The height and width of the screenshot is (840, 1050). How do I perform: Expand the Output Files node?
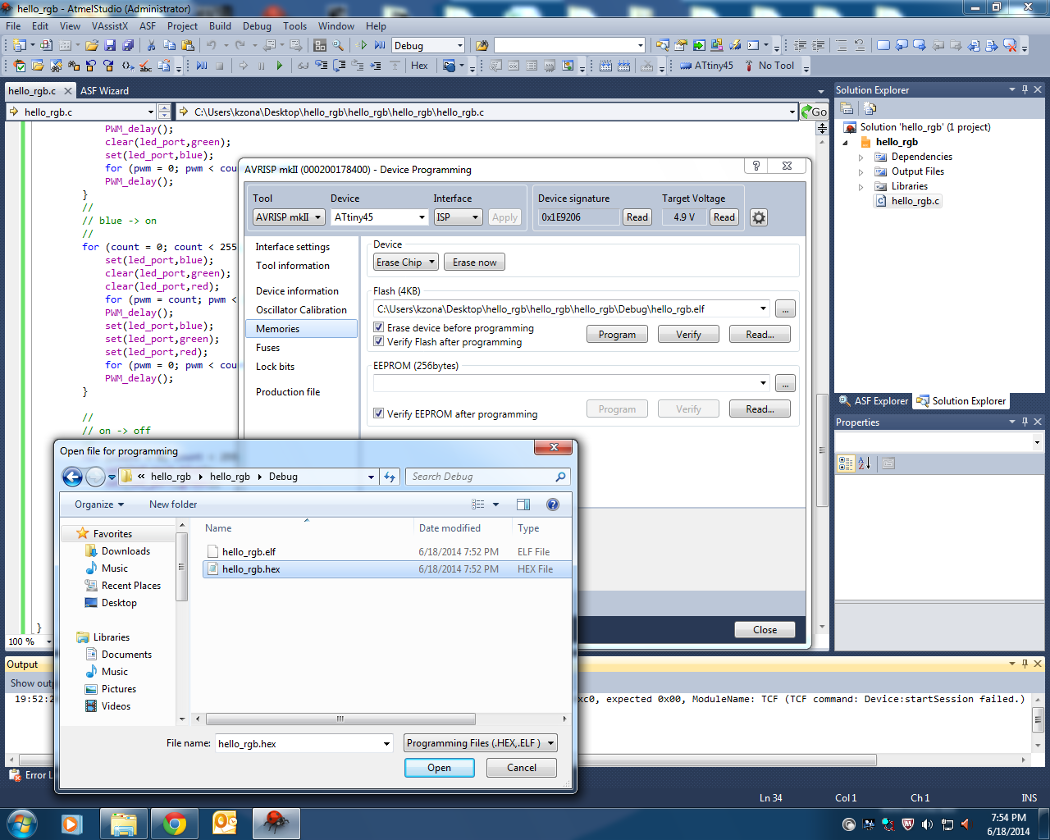(x=861, y=171)
